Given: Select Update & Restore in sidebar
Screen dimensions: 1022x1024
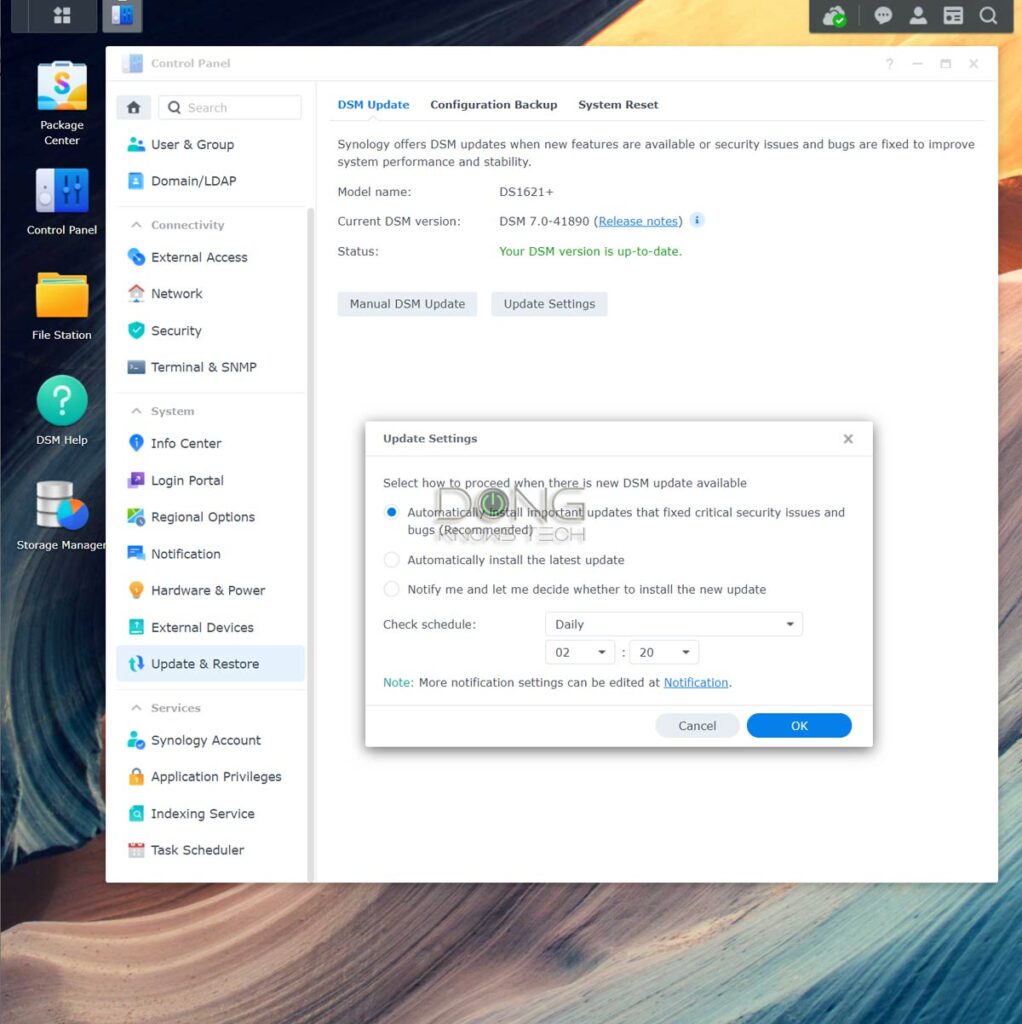Looking at the screenshot, I should (x=210, y=664).
